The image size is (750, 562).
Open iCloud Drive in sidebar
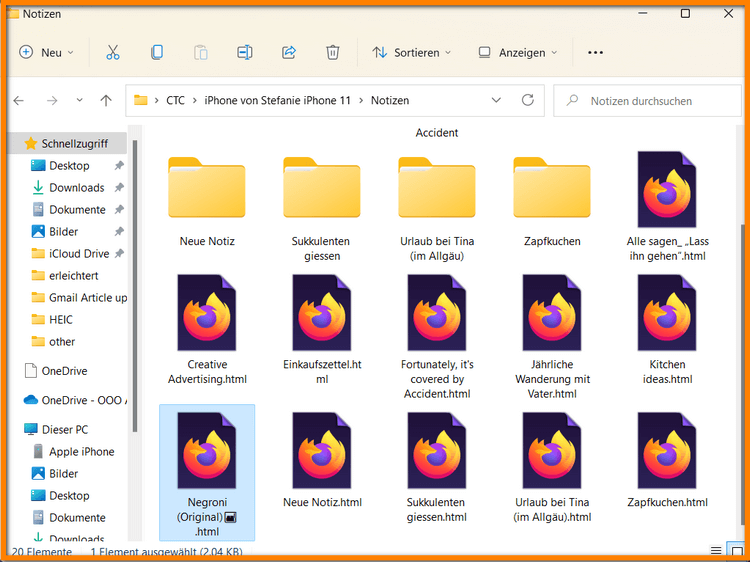[x=79, y=253]
